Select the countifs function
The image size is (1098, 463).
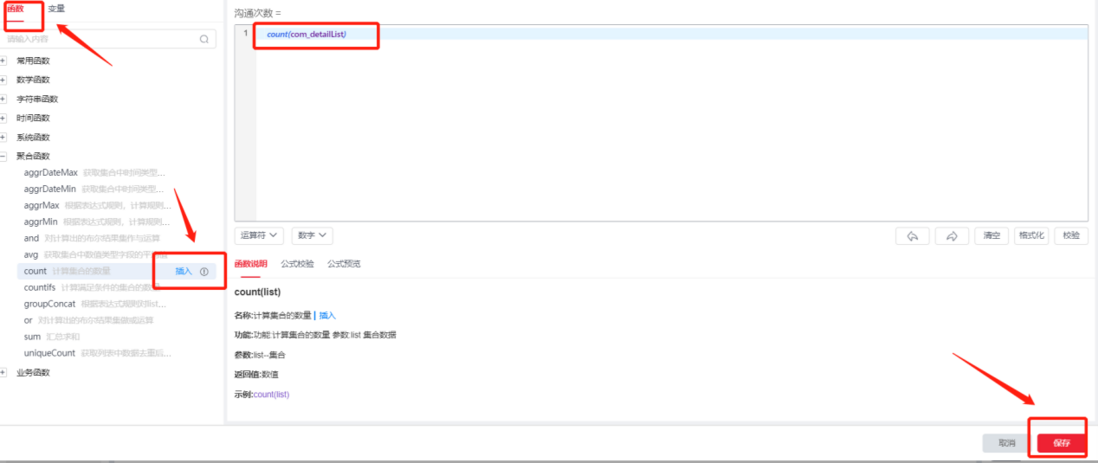click(40, 287)
